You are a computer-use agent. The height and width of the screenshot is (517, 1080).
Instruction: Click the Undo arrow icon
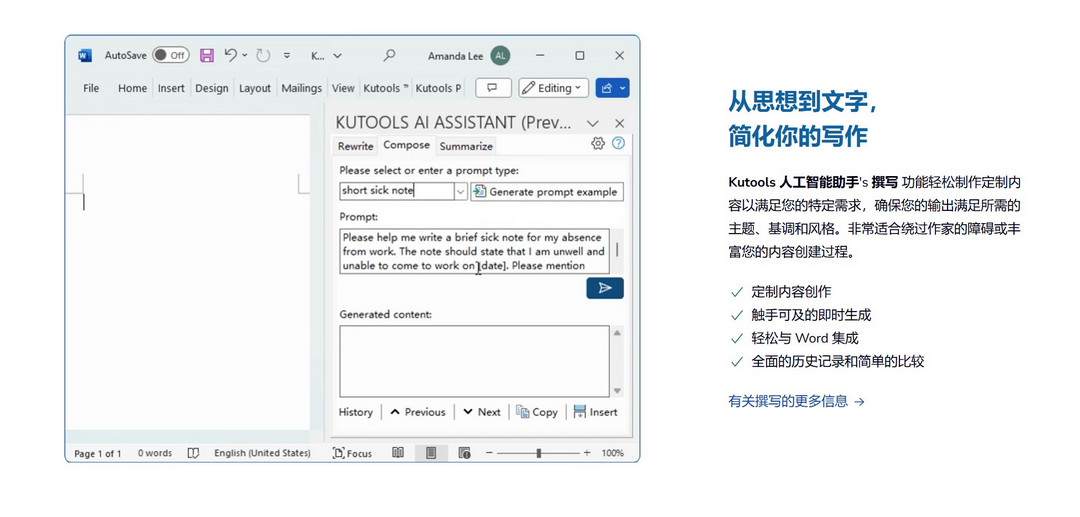pos(231,56)
